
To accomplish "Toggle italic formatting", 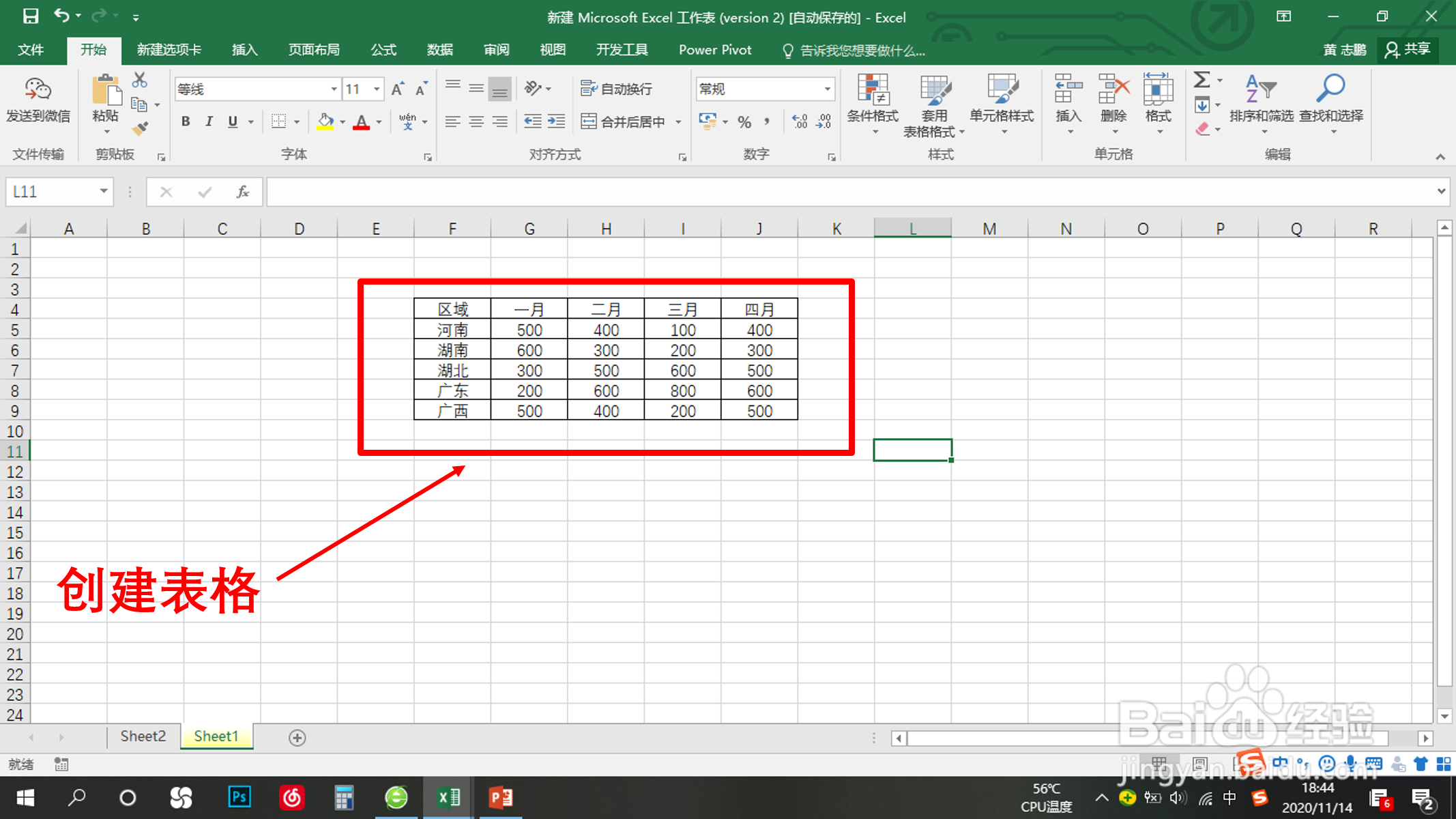I will tap(209, 122).
